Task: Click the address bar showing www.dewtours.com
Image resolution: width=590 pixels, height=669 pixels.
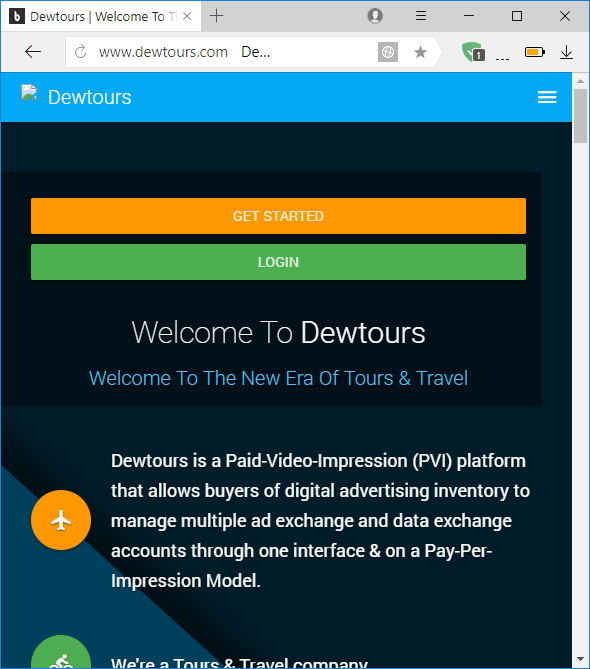Action: click(252, 52)
